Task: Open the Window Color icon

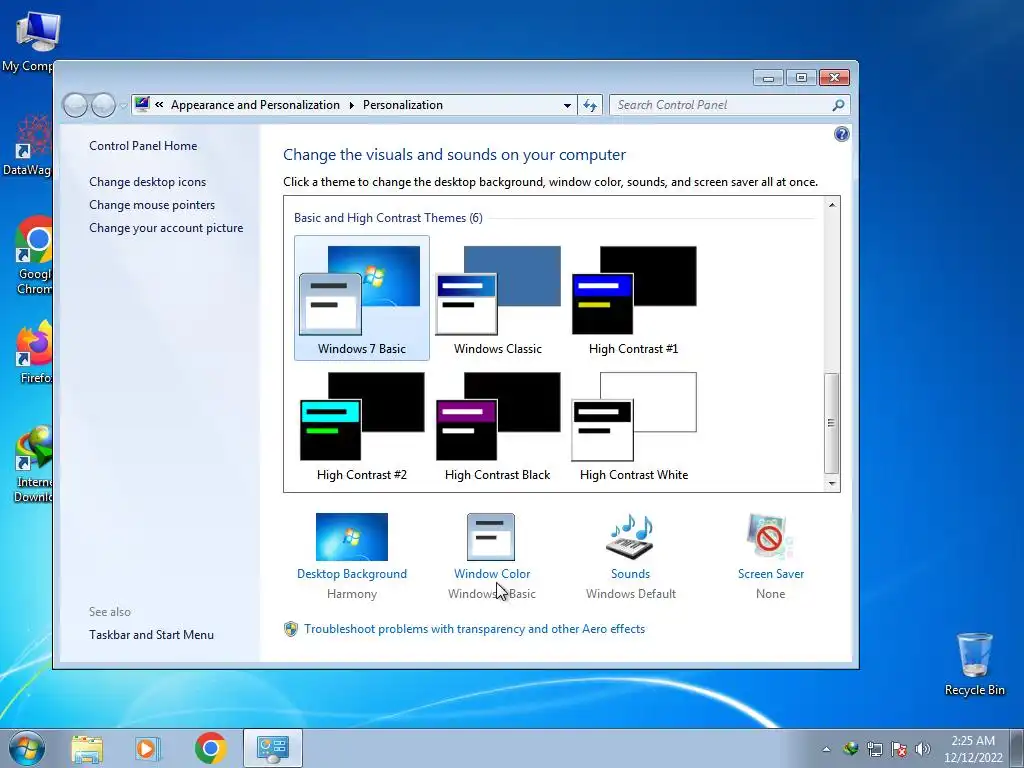Action: [x=491, y=537]
